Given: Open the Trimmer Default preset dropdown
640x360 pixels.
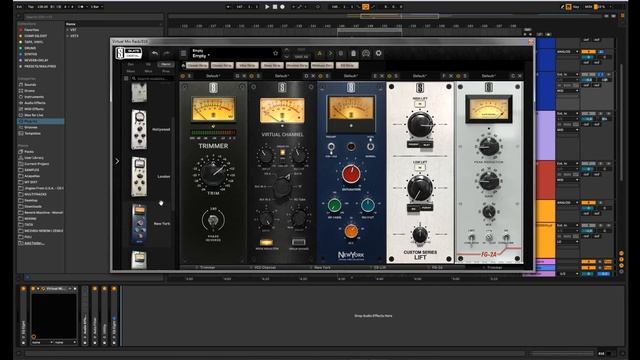Looking at the screenshot, I should (x=213, y=76).
